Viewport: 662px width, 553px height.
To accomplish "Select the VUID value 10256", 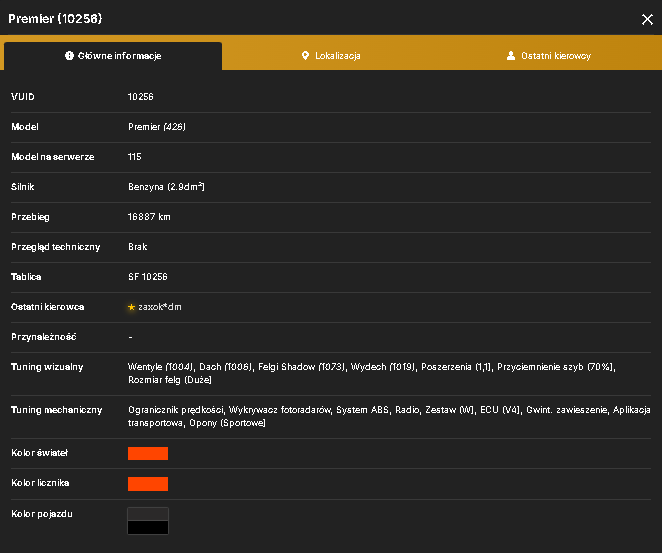I will [x=141, y=97].
